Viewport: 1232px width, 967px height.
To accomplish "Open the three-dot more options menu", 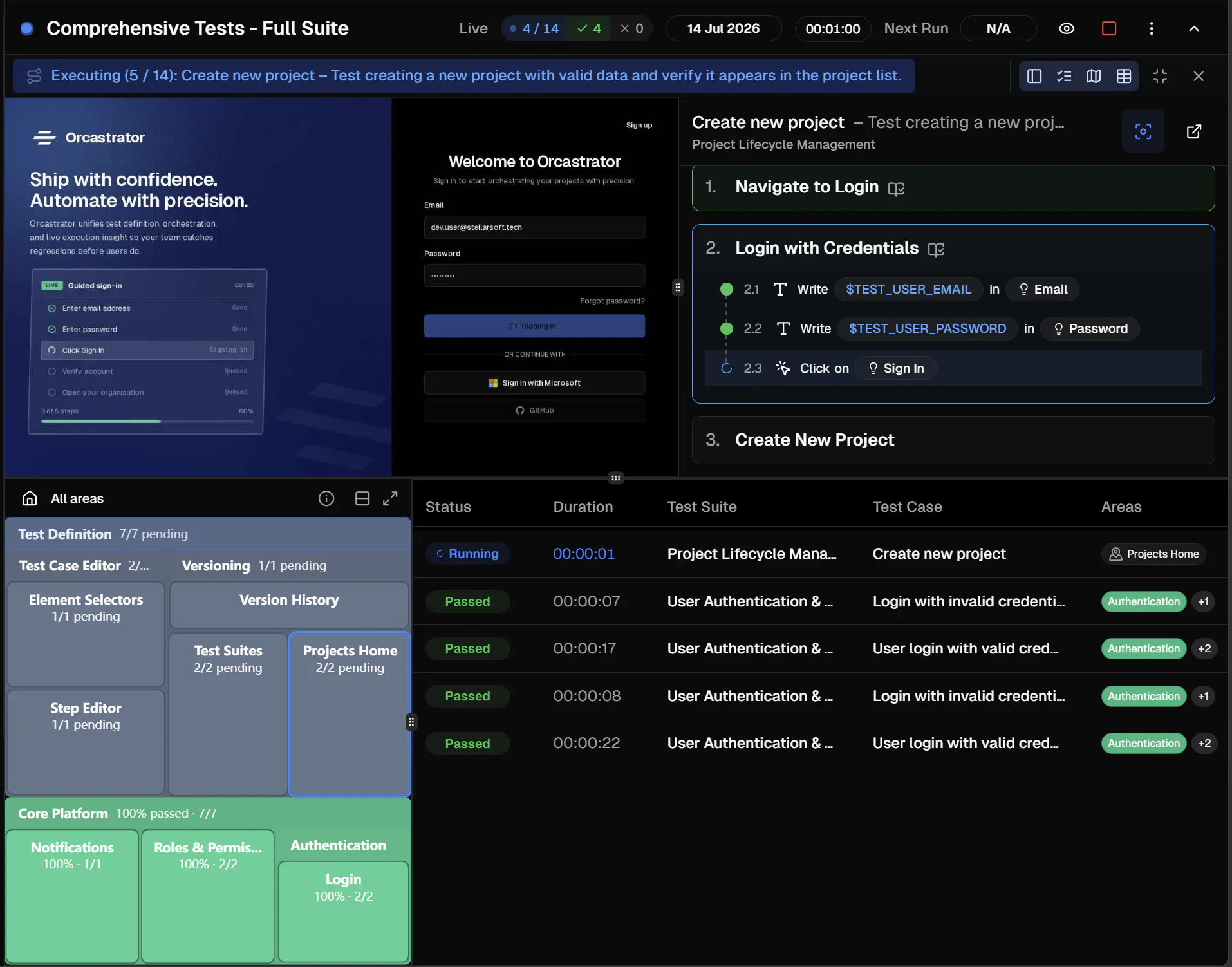I will tap(1152, 28).
